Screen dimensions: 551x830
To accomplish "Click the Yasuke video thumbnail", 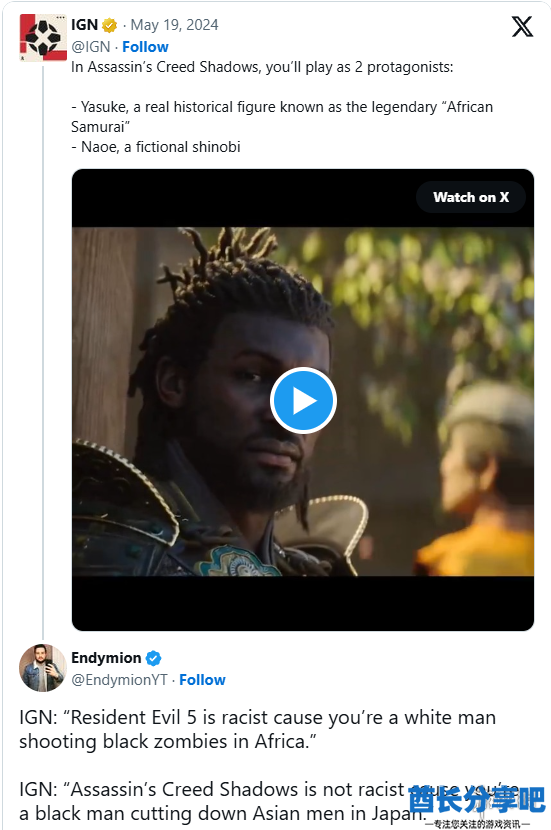I will [x=303, y=401].
